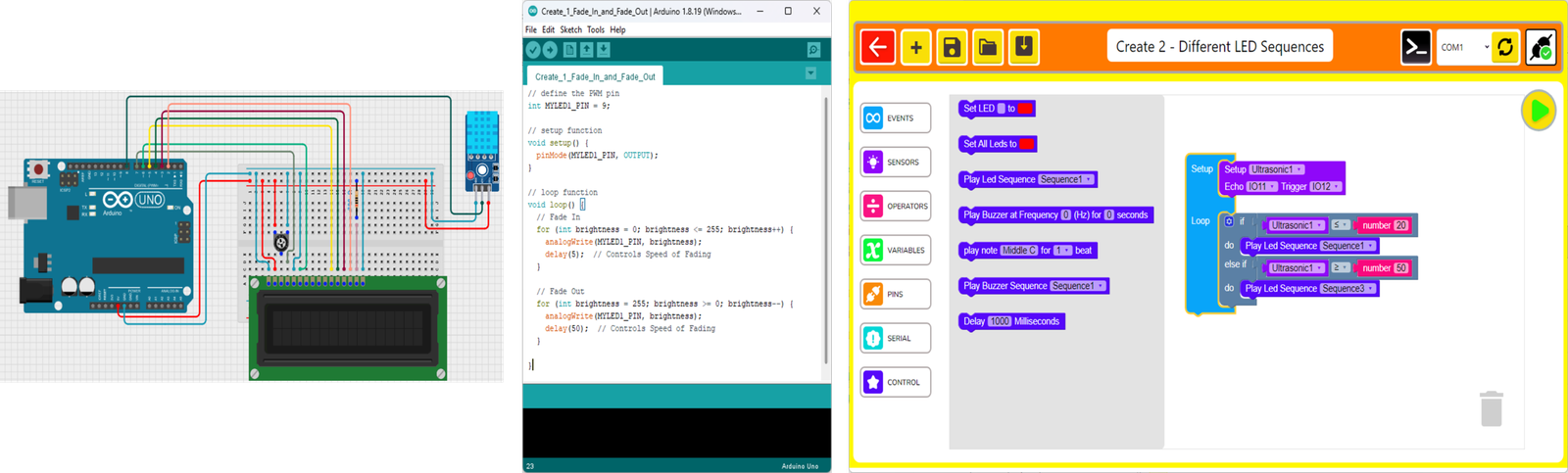The height and width of the screenshot is (473, 1568).
Task: Open the COM1 port dropdown
Action: pos(1464,47)
